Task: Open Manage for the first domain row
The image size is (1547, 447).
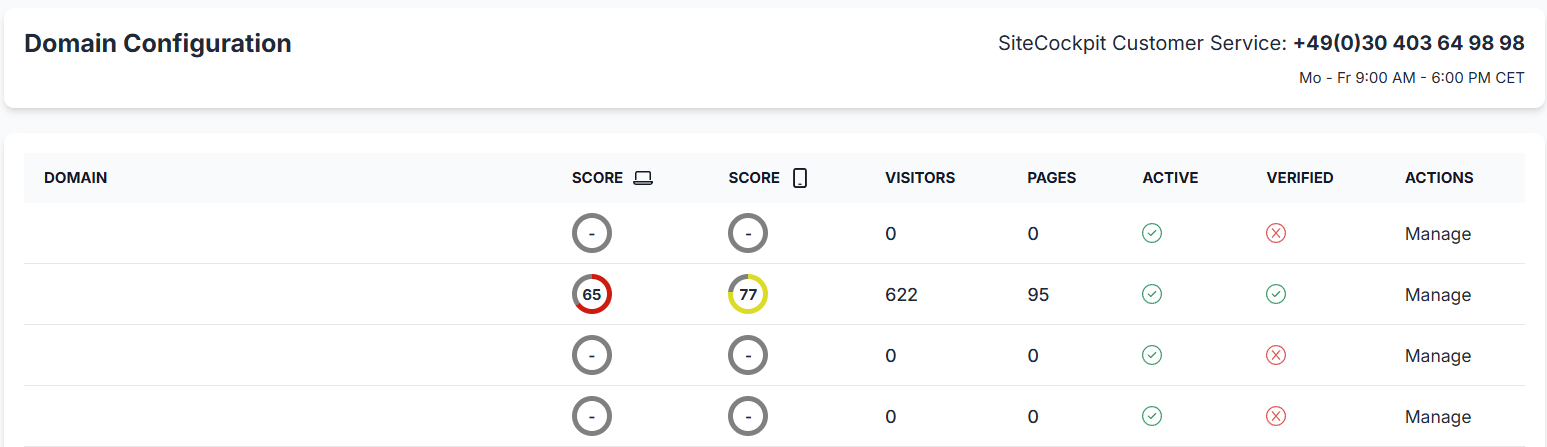Action: pyautogui.click(x=1437, y=234)
